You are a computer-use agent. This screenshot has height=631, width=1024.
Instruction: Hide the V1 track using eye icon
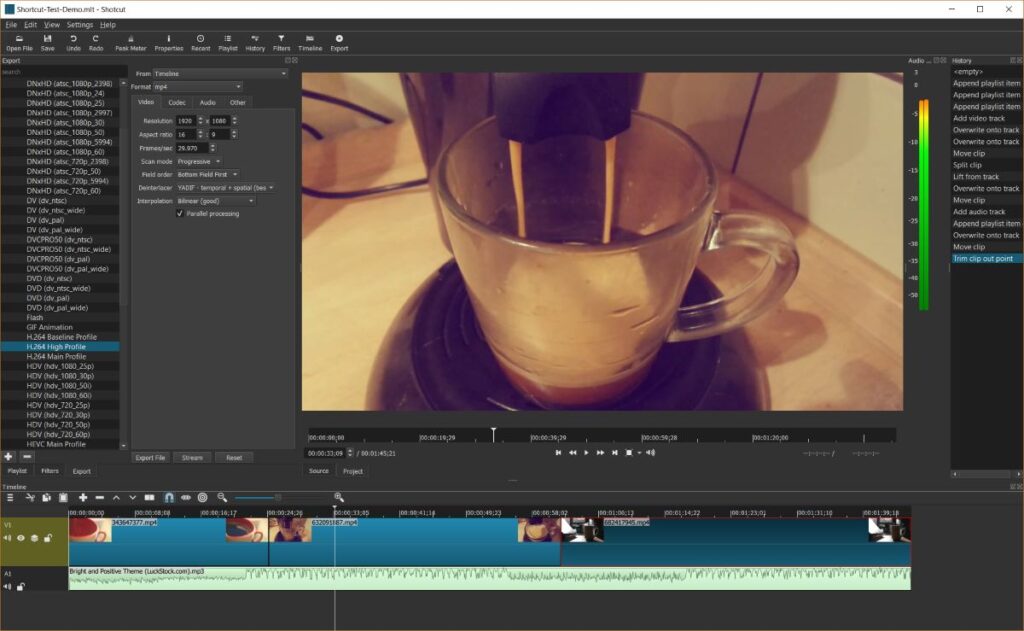20,538
